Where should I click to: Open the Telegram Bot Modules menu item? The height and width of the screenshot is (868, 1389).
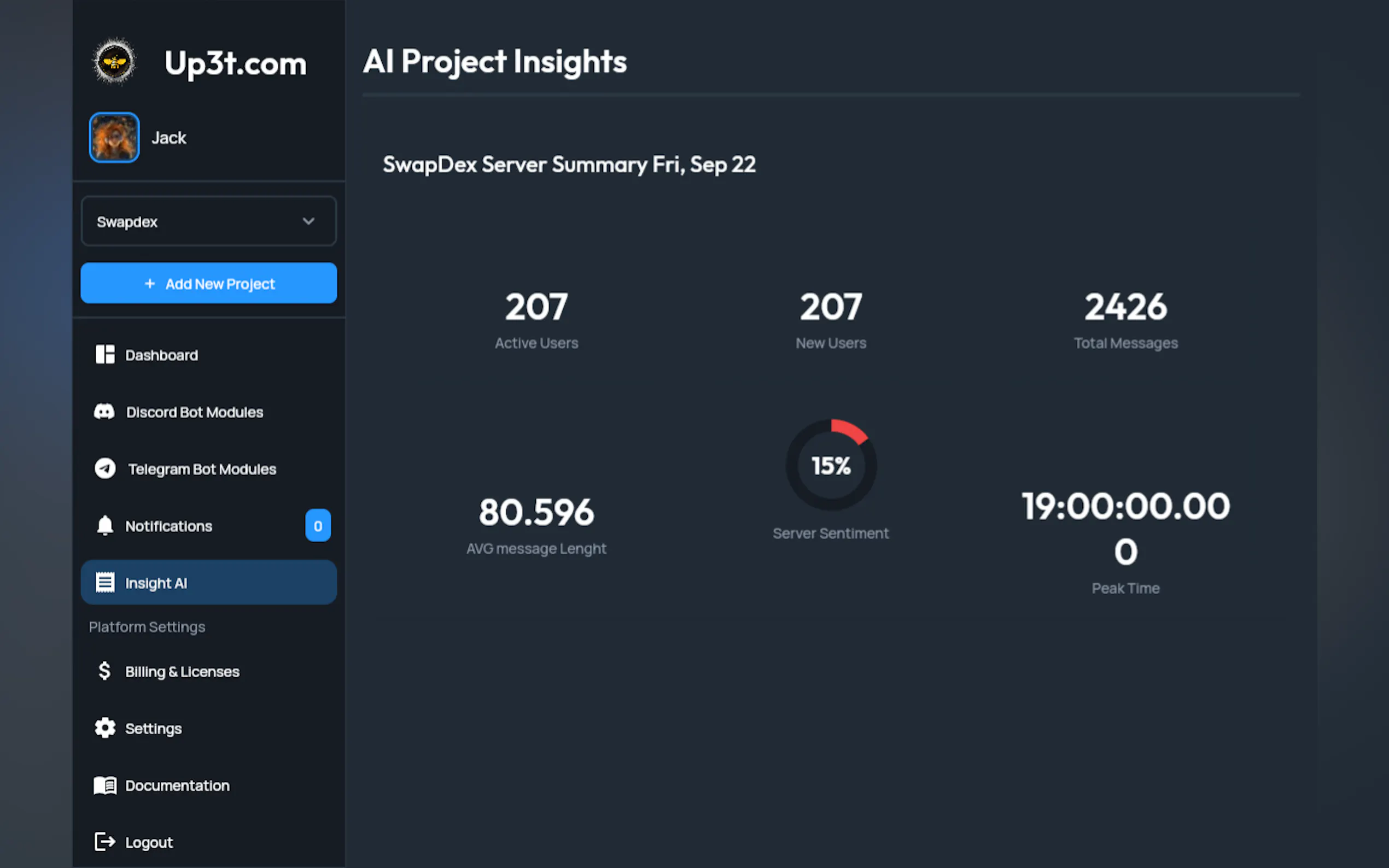[x=202, y=469]
